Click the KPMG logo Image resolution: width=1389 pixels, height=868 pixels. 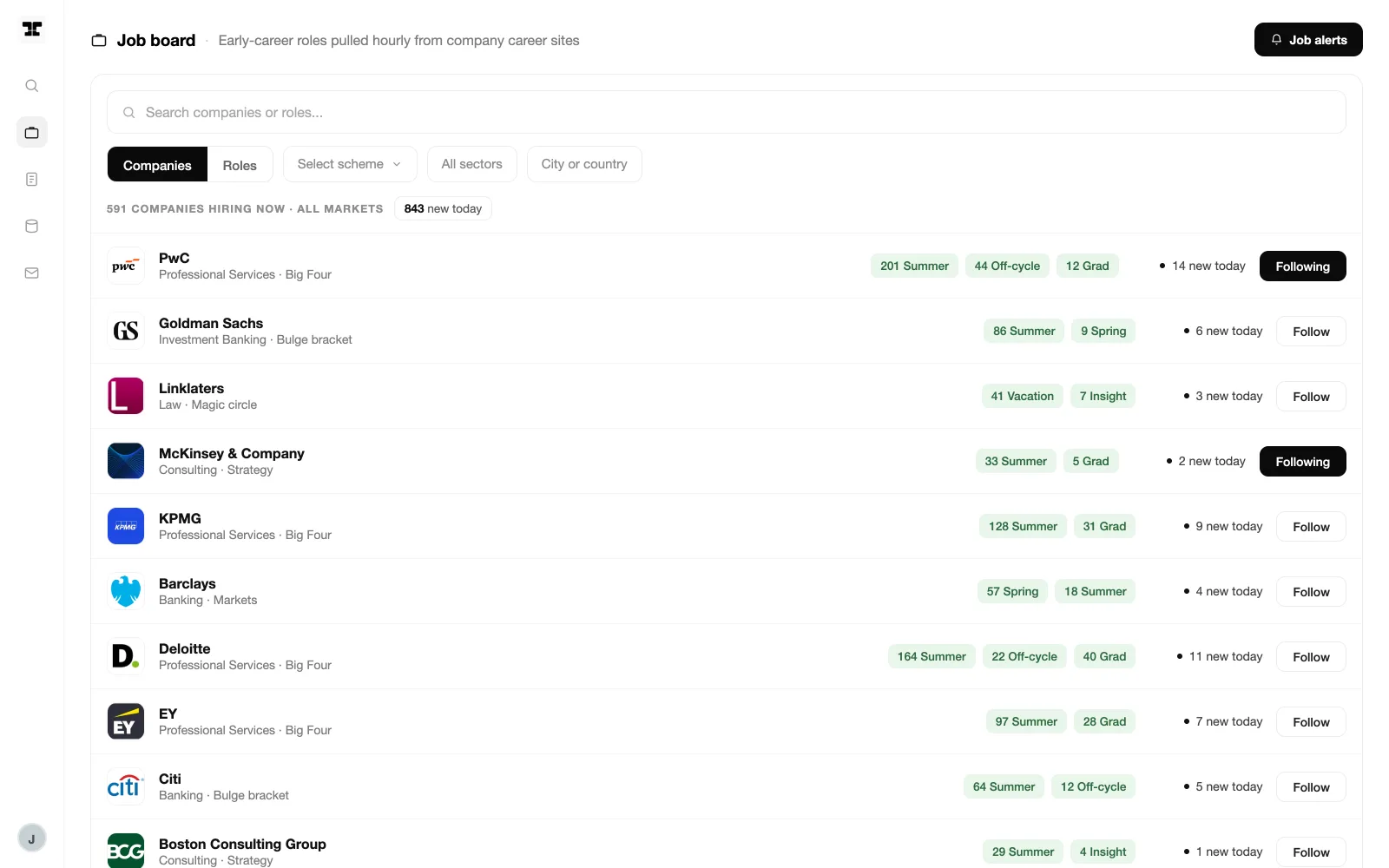tap(126, 526)
